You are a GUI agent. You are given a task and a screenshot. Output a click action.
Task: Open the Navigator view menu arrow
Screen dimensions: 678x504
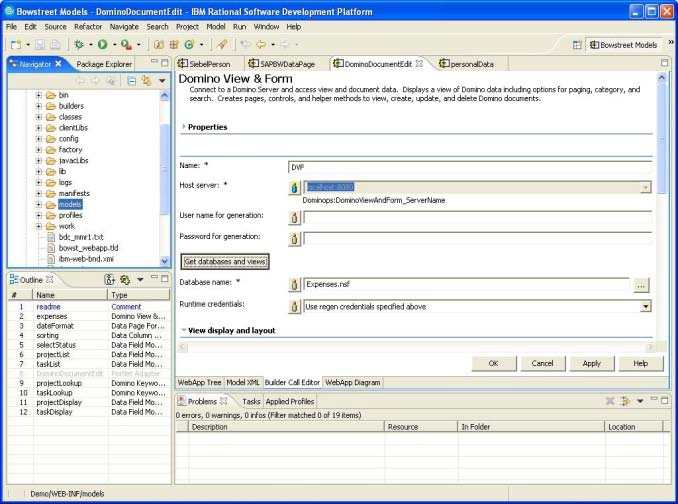tap(162, 81)
